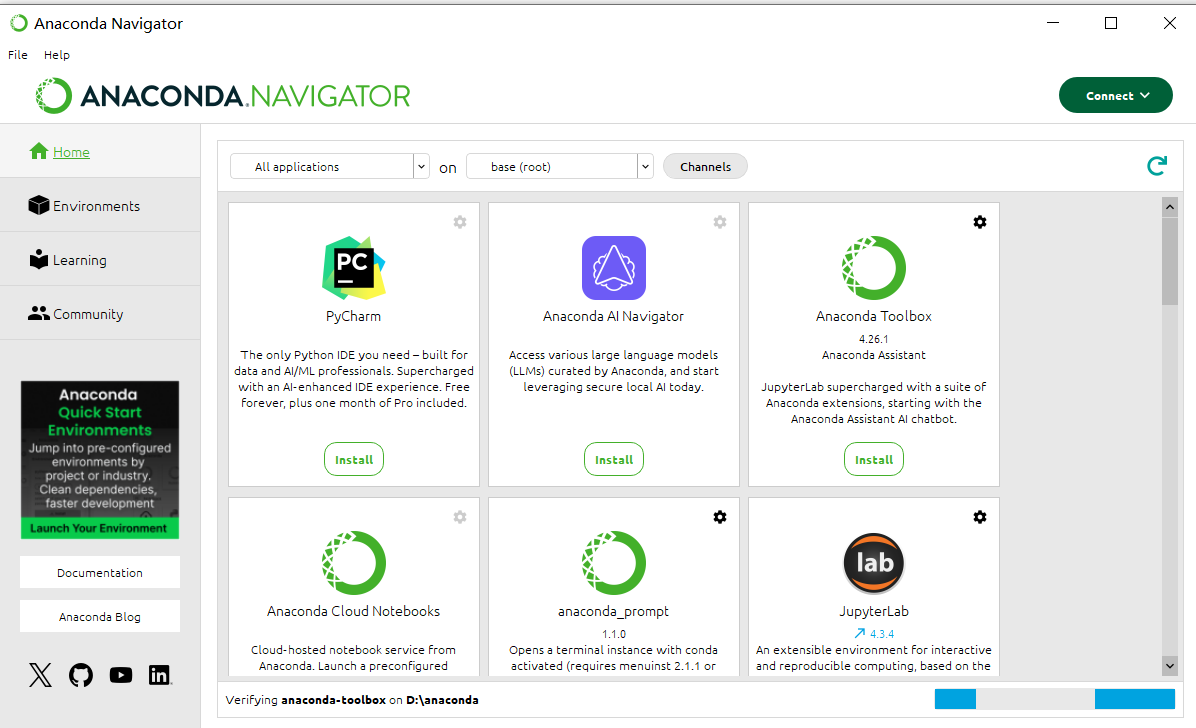Click the 'JupyterLab' card title
Viewport: 1196px width, 728px height.
click(874, 611)
